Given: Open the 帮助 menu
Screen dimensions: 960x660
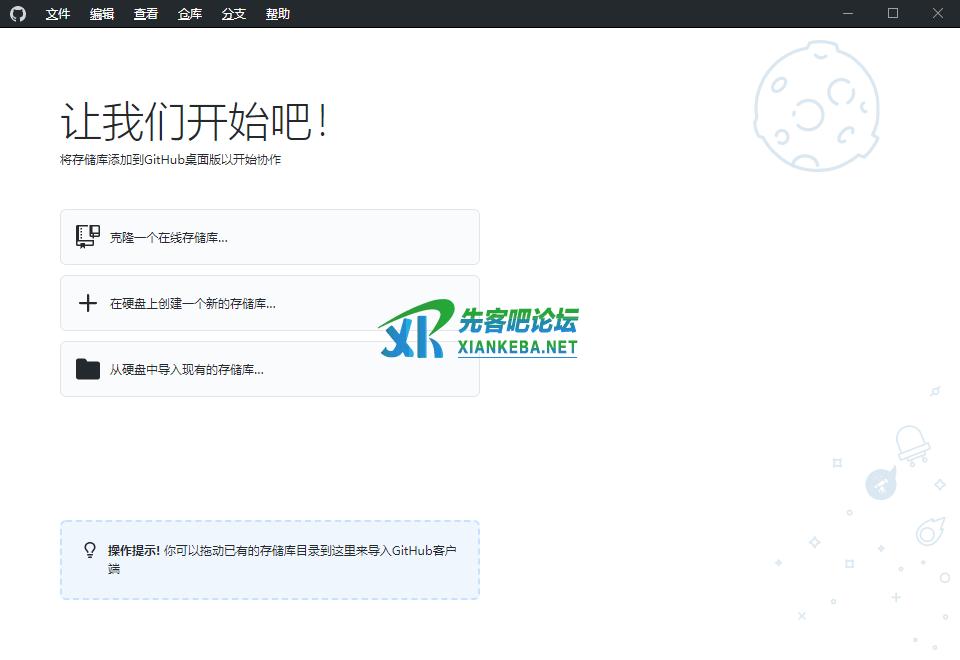Looking at the screenshot, I should click(x=278, y=14).
